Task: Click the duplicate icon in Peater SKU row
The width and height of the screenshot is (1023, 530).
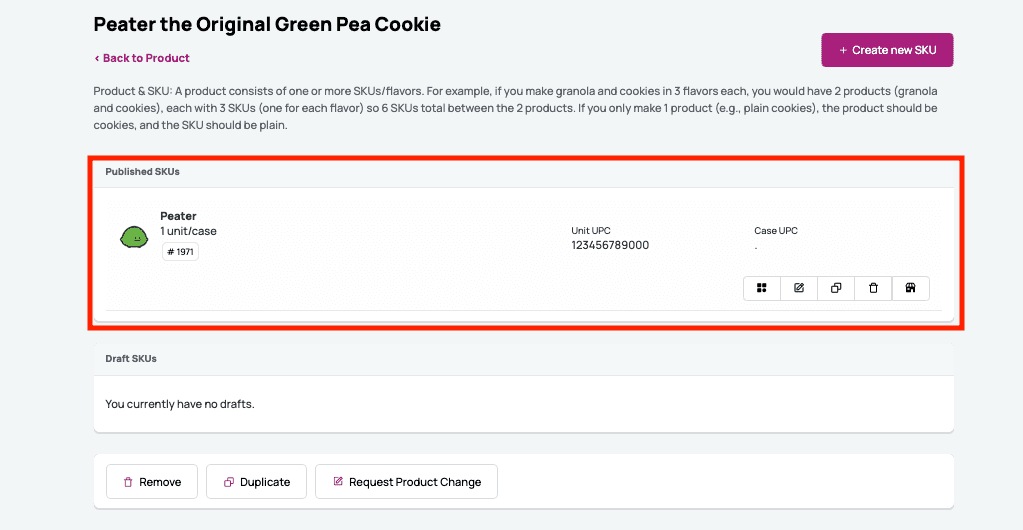Action: [x=836, y=288]
